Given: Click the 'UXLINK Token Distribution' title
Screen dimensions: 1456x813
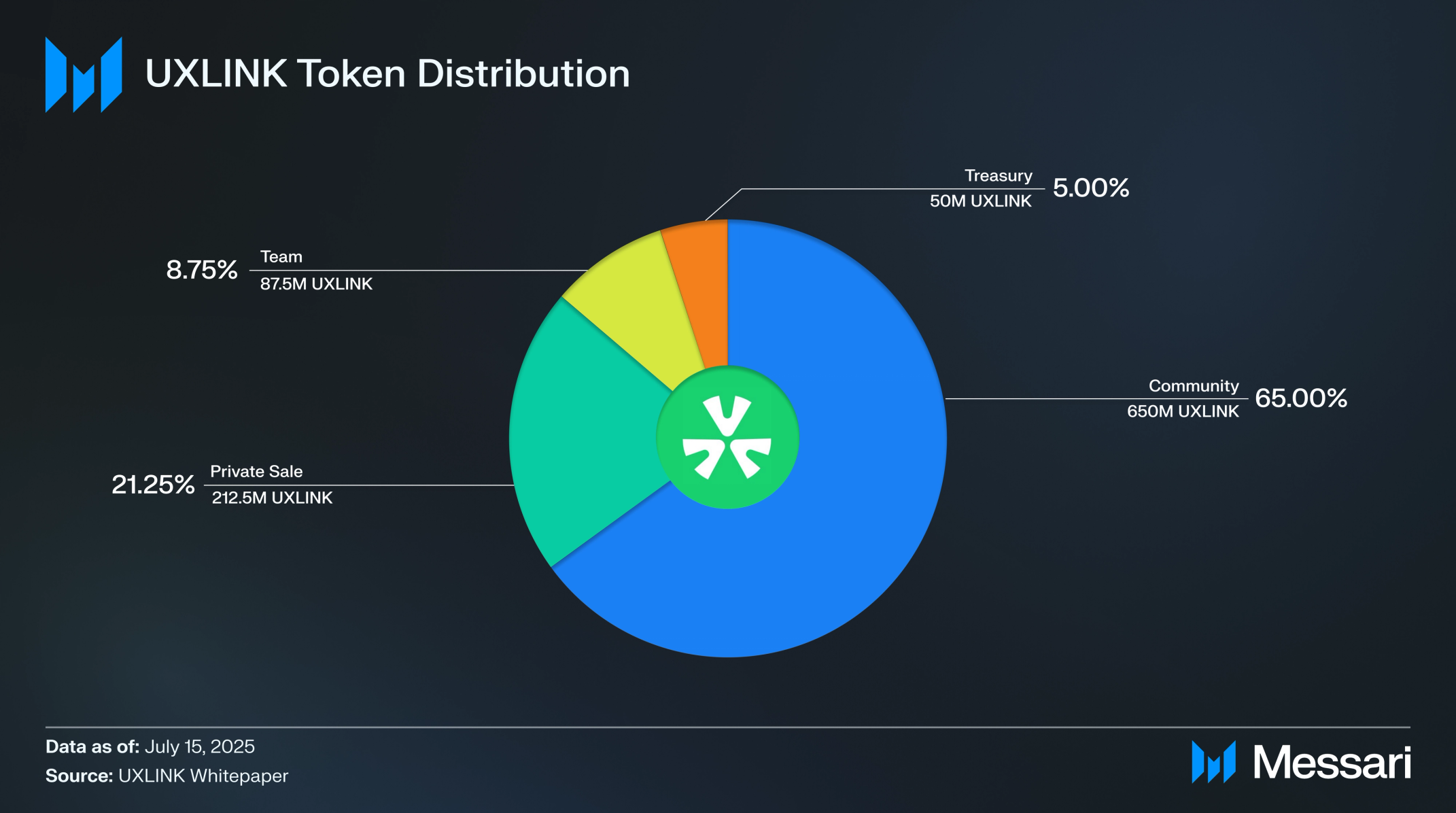Looking at the screenshot, I should pos(387,73).
